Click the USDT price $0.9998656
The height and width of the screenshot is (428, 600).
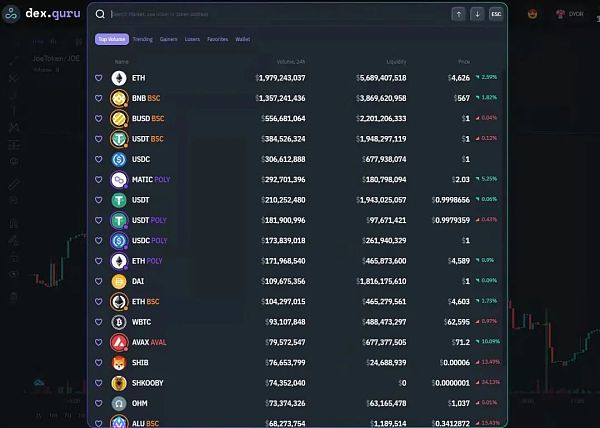[451, 200]
